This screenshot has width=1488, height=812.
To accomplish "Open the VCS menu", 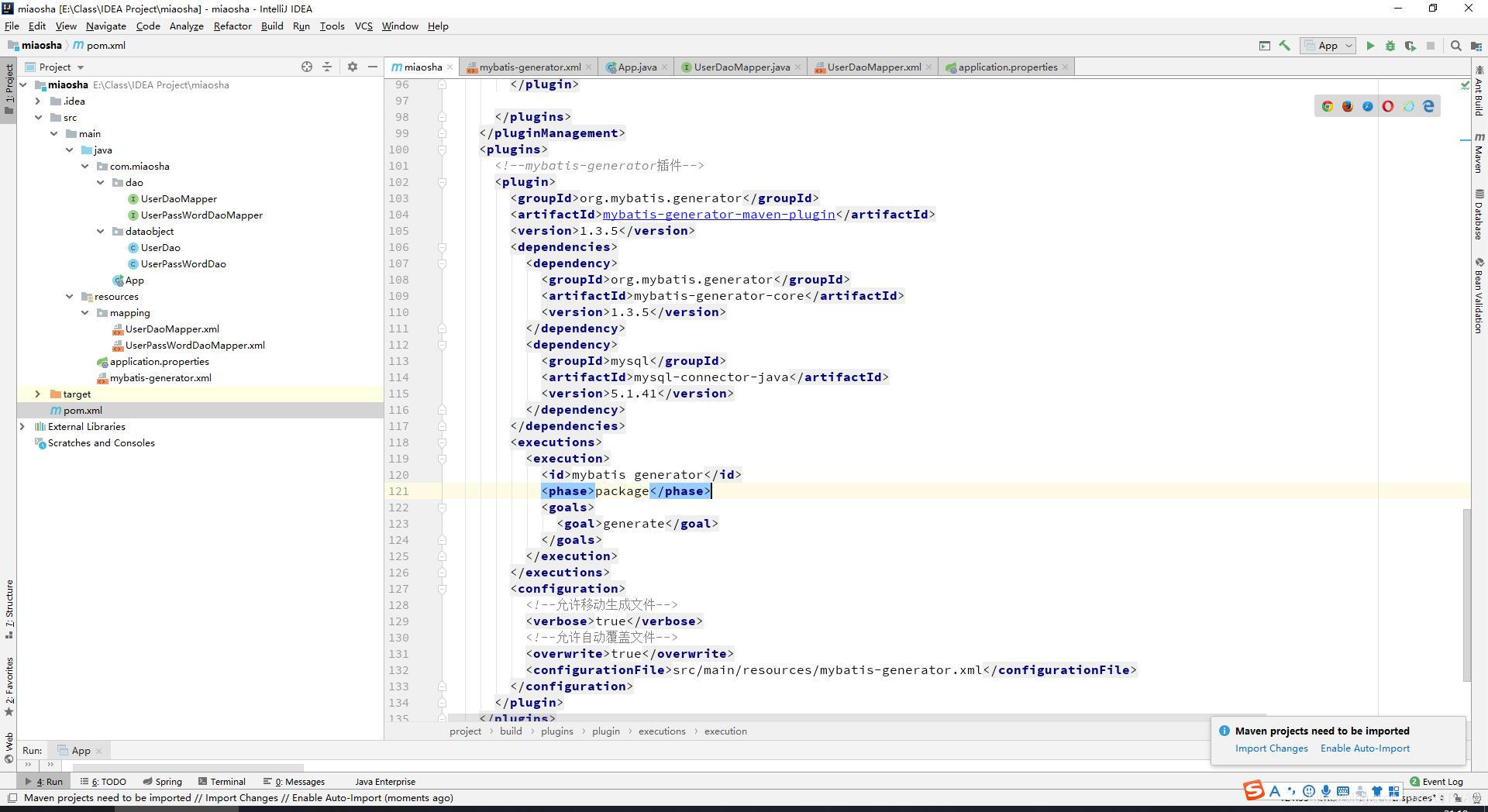I will click(x=363, y=26).
